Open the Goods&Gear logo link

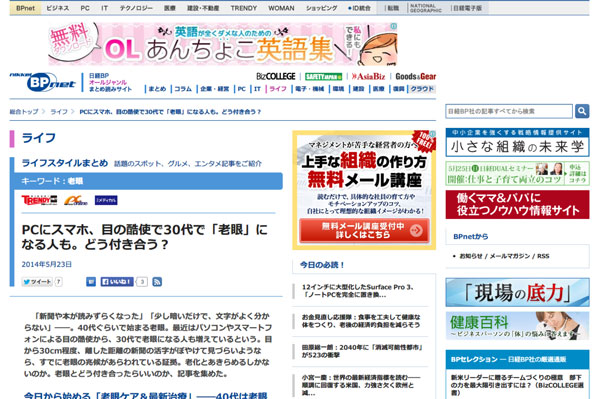tap(416, 77)
